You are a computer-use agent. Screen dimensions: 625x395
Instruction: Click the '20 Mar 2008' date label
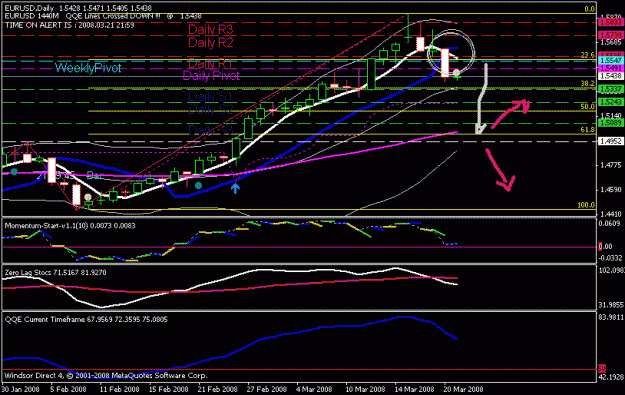(464, 389)
